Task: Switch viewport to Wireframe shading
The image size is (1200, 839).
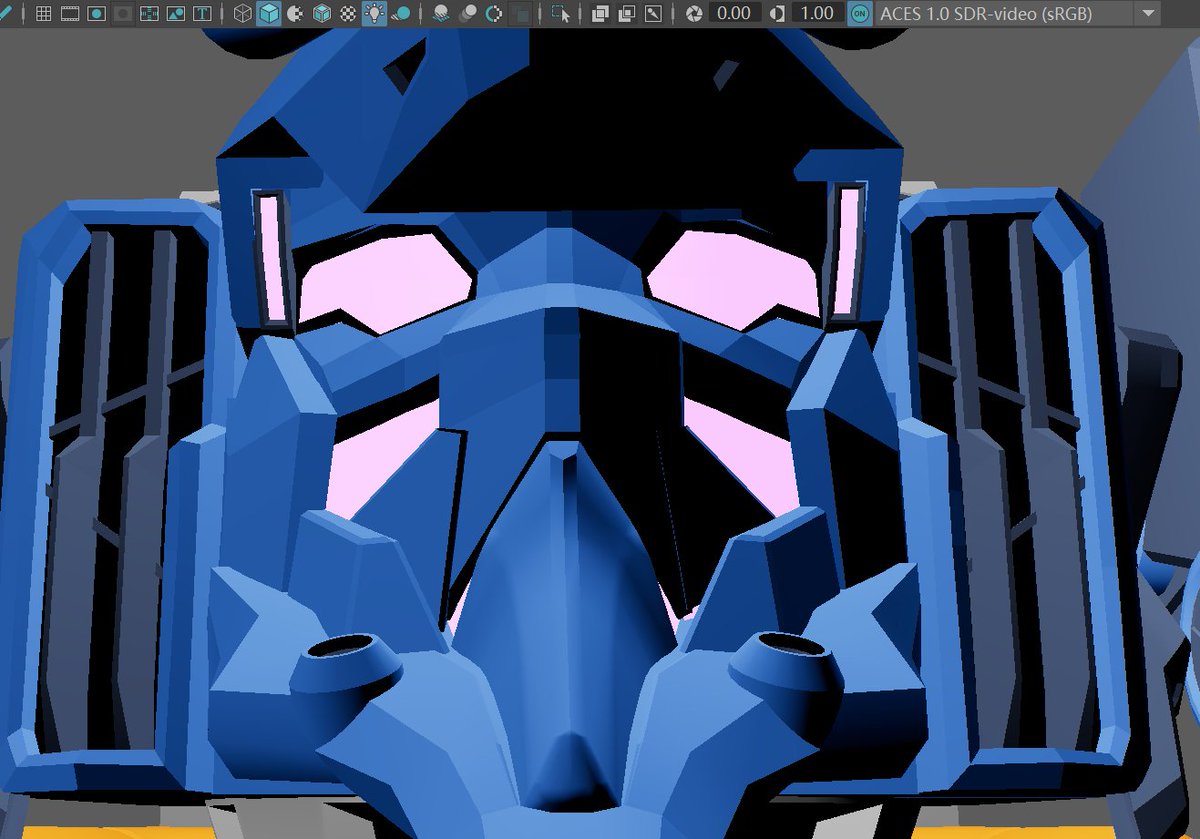Action: [x=242, y=14]
